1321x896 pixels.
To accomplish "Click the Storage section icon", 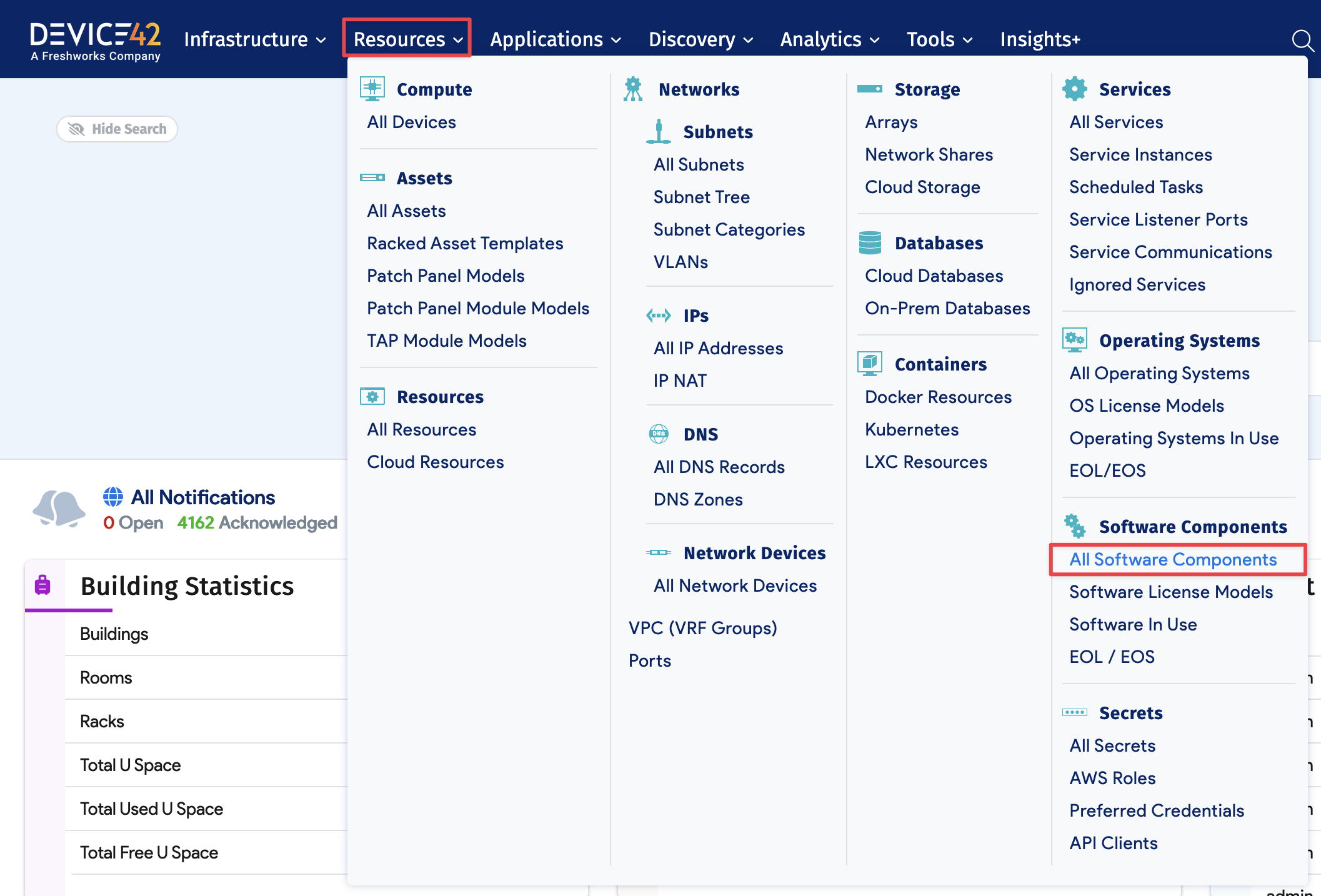I will pos(870,88).
